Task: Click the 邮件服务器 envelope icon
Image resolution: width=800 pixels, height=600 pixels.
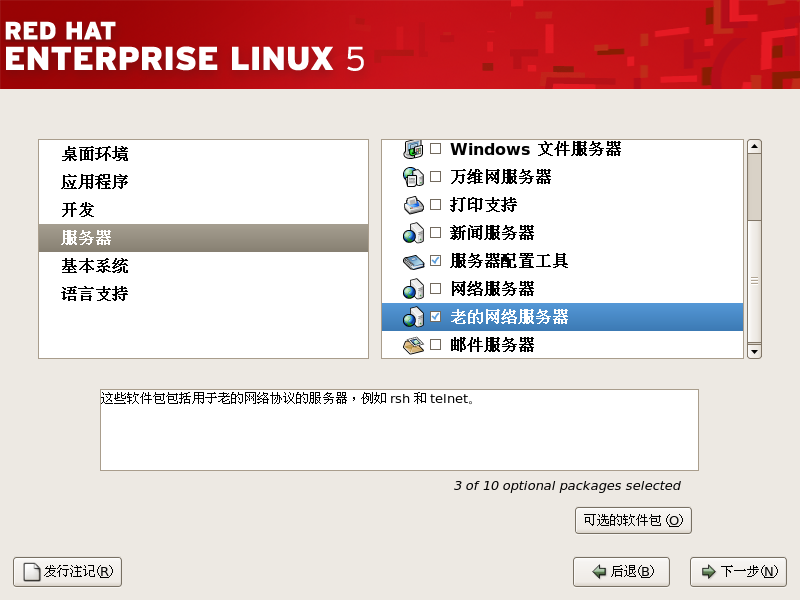Action: pos(413,345)
